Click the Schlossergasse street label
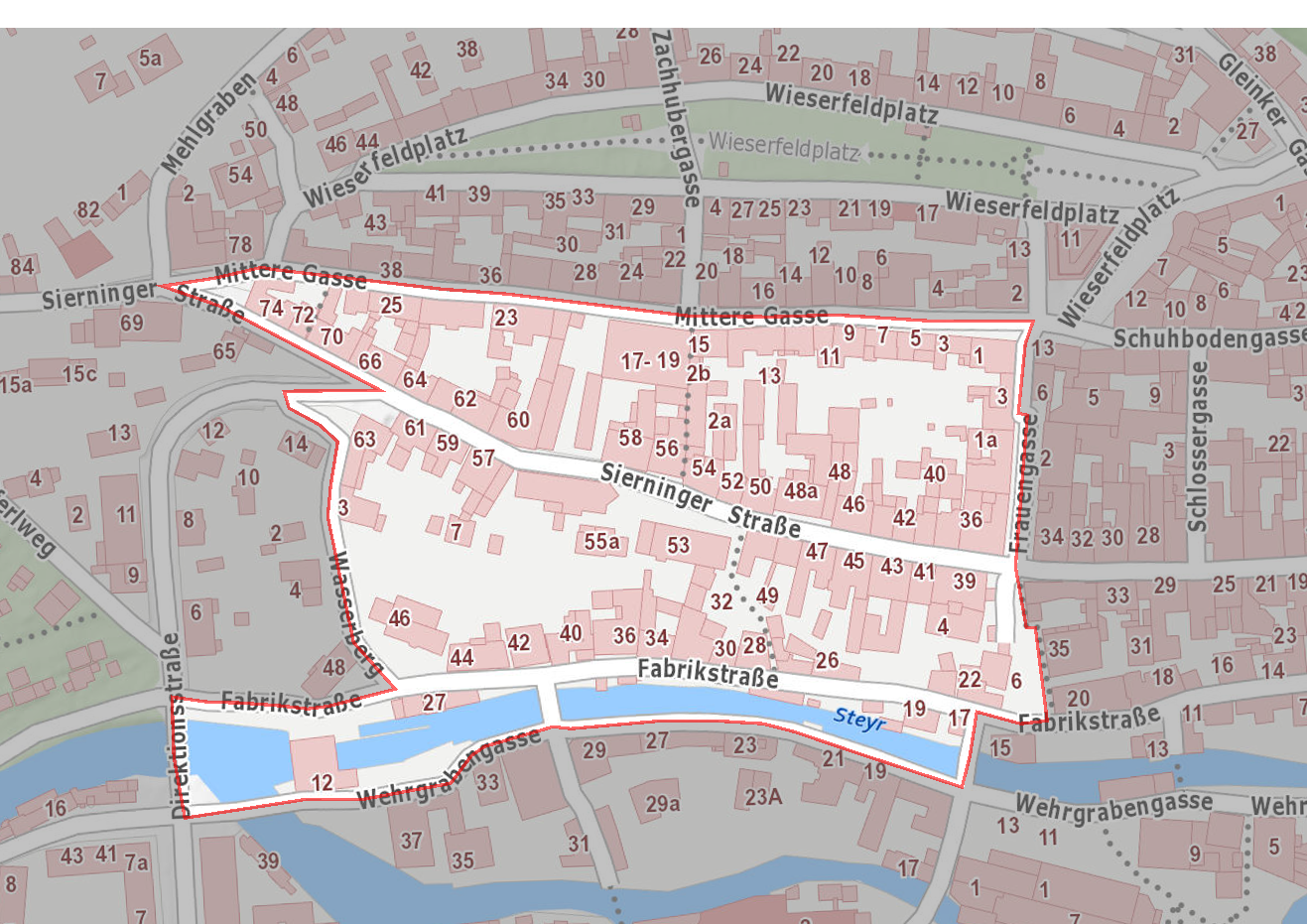Image resolution: width=1307 pixels, height=924 pixels. (1198, 446)
